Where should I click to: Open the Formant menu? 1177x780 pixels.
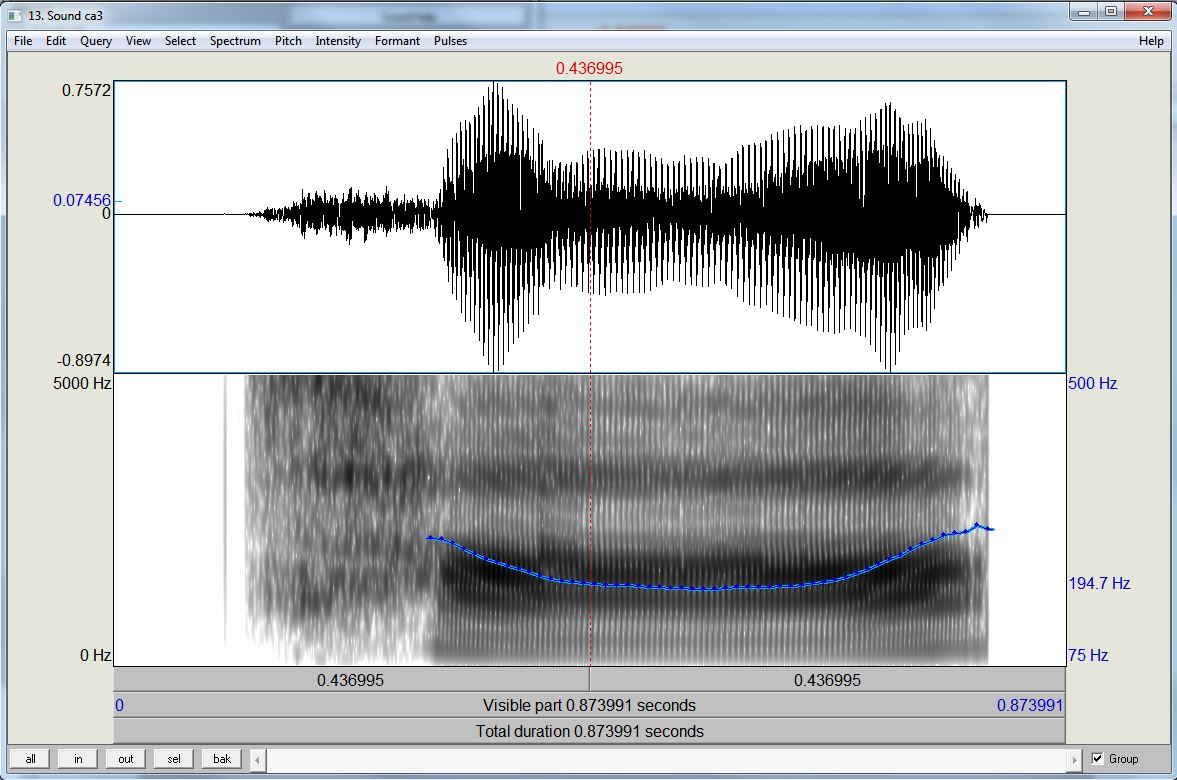(x=397, y=41)
